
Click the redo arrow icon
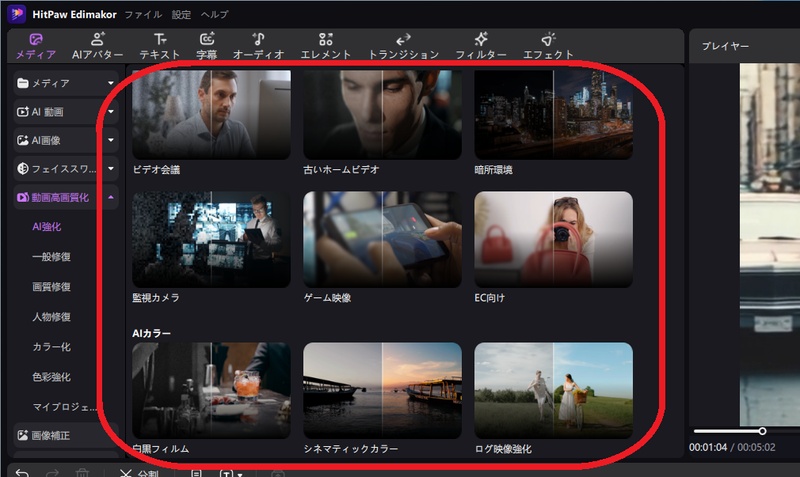click(x=52, y=473)
